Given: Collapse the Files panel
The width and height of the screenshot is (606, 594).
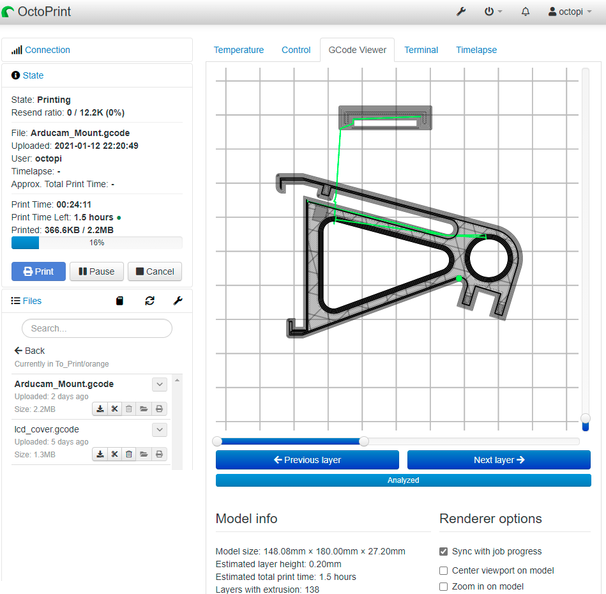Looking at the screenshot, I should (32, 301).
